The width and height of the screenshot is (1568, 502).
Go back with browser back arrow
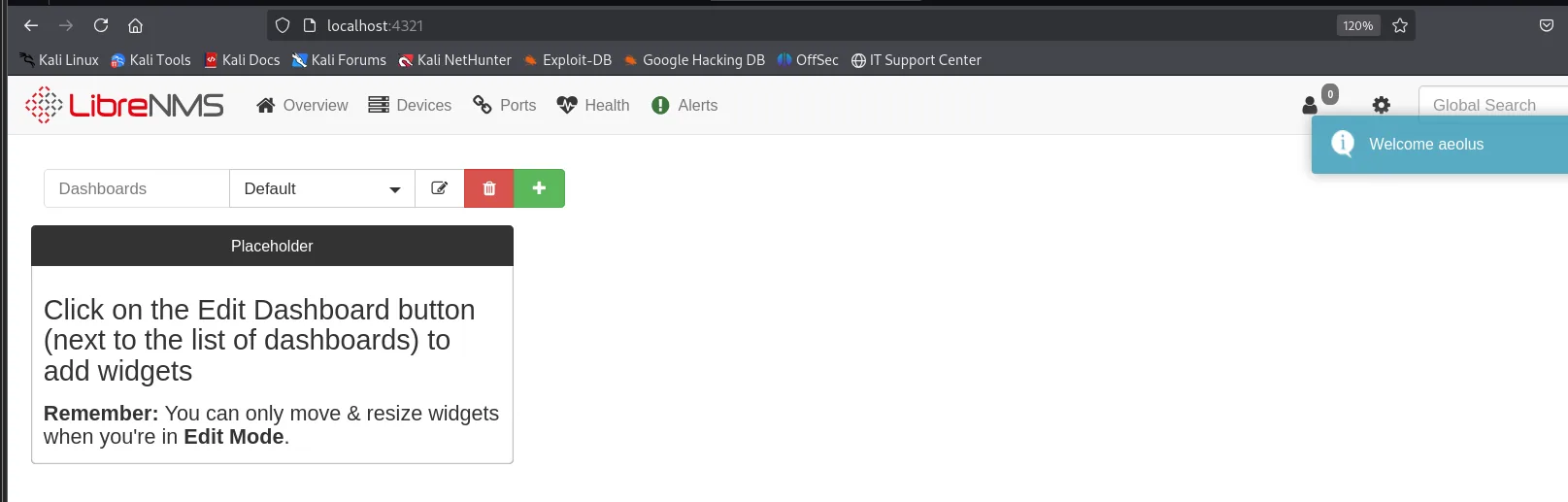(31, 25)
